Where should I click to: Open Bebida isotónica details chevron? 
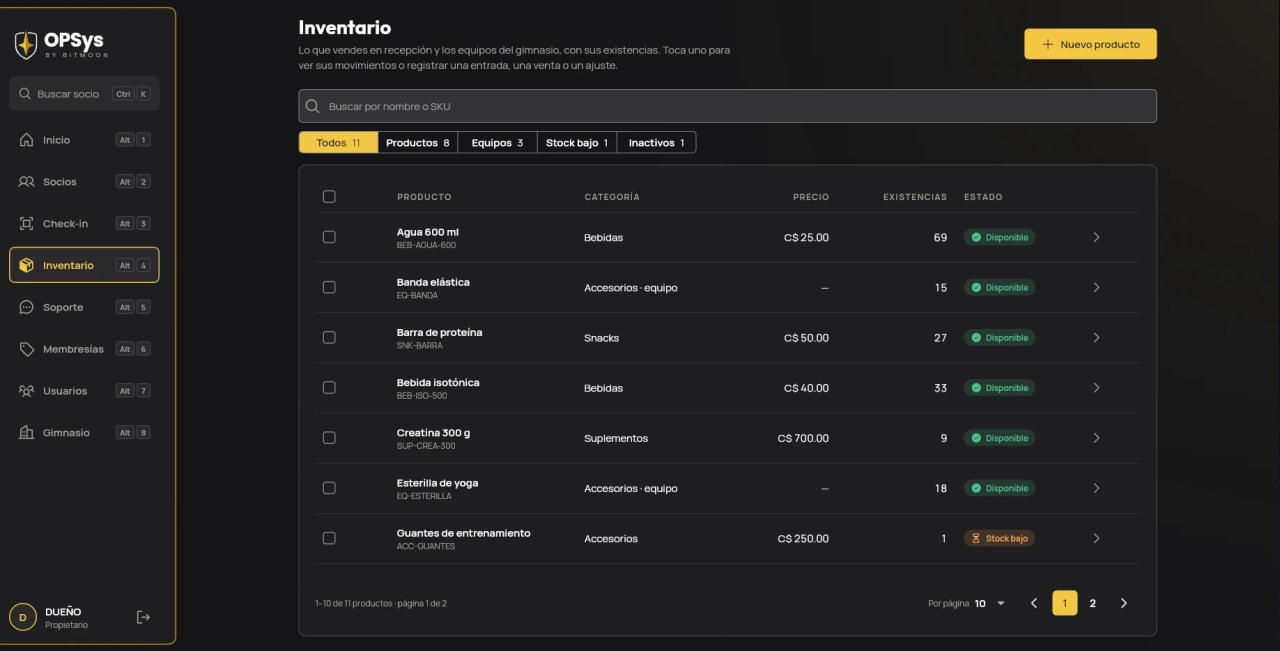pos(1096,388)
